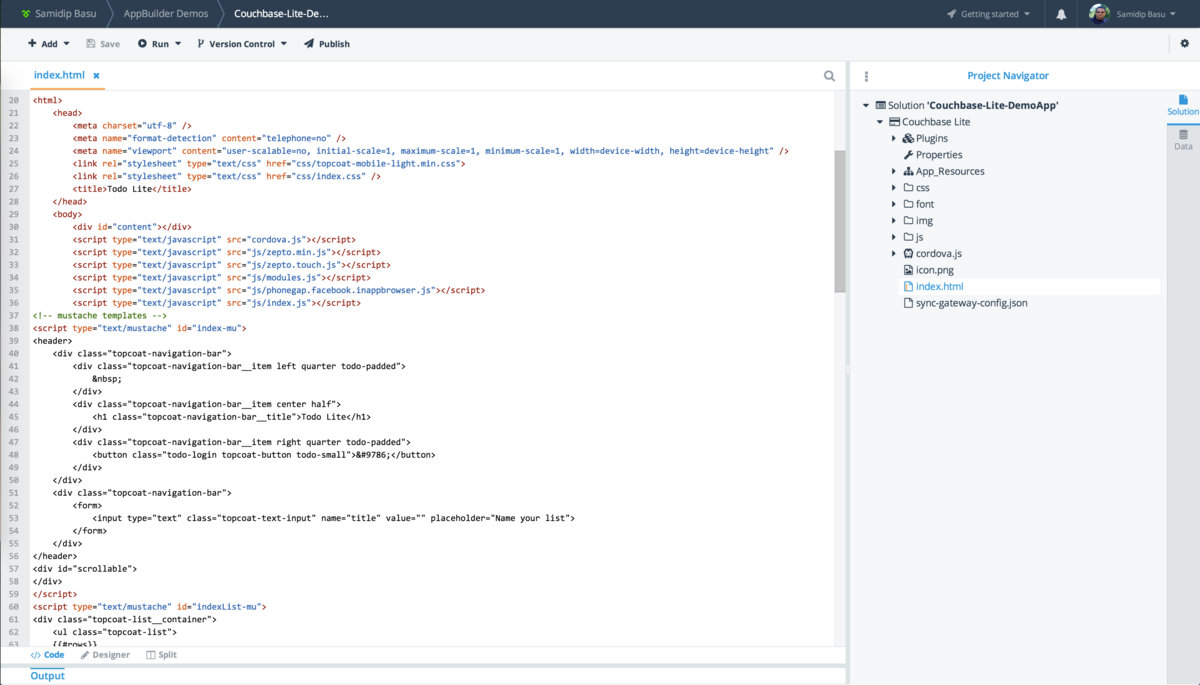
Task: Collapse the Solution tree node
Action: pos(866,105)
